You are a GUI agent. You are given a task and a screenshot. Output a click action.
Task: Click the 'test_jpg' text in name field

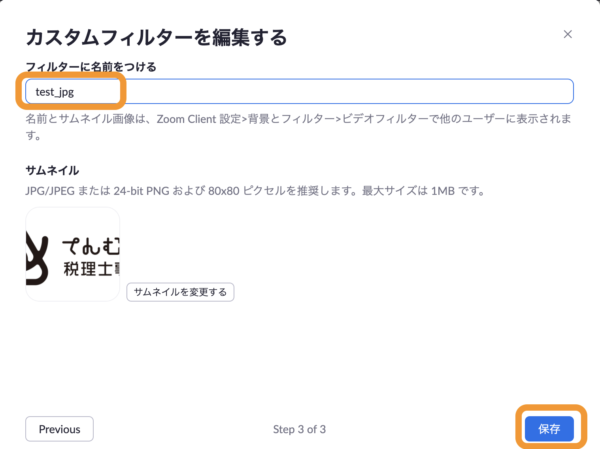[55, 91]
